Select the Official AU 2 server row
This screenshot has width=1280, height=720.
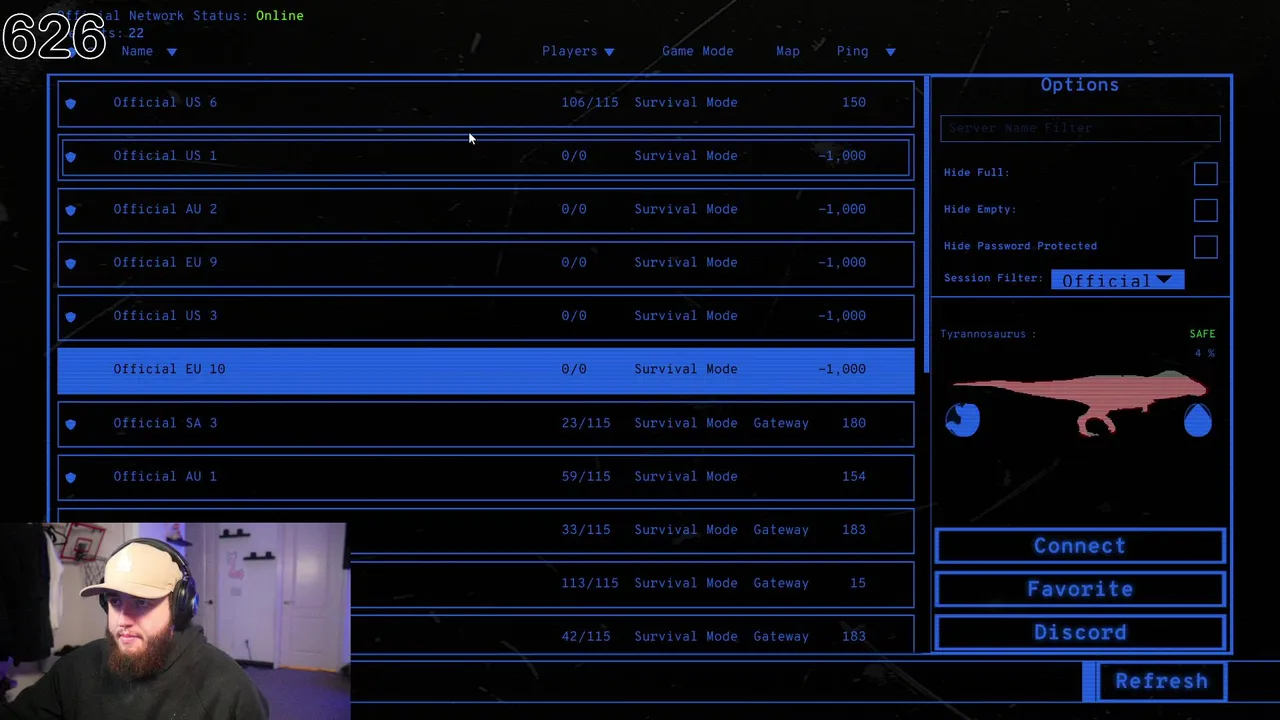point(486,209)
